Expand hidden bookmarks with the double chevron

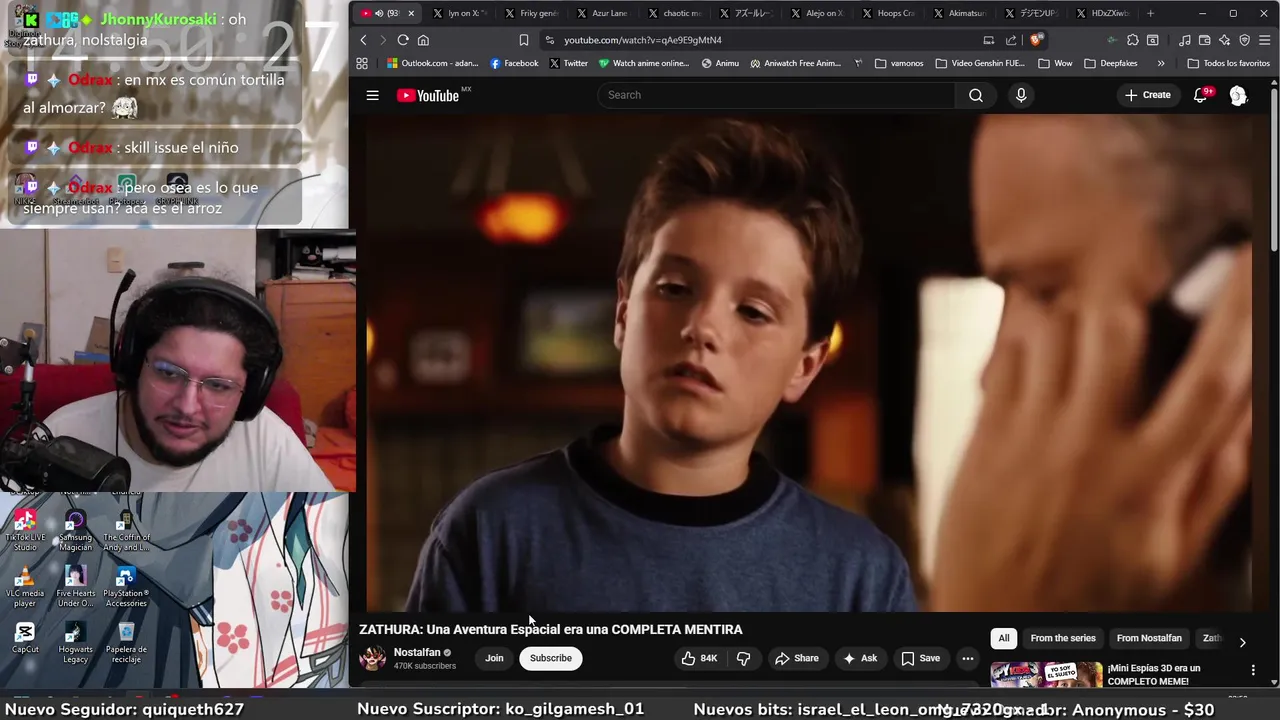tap(1160, 63)
